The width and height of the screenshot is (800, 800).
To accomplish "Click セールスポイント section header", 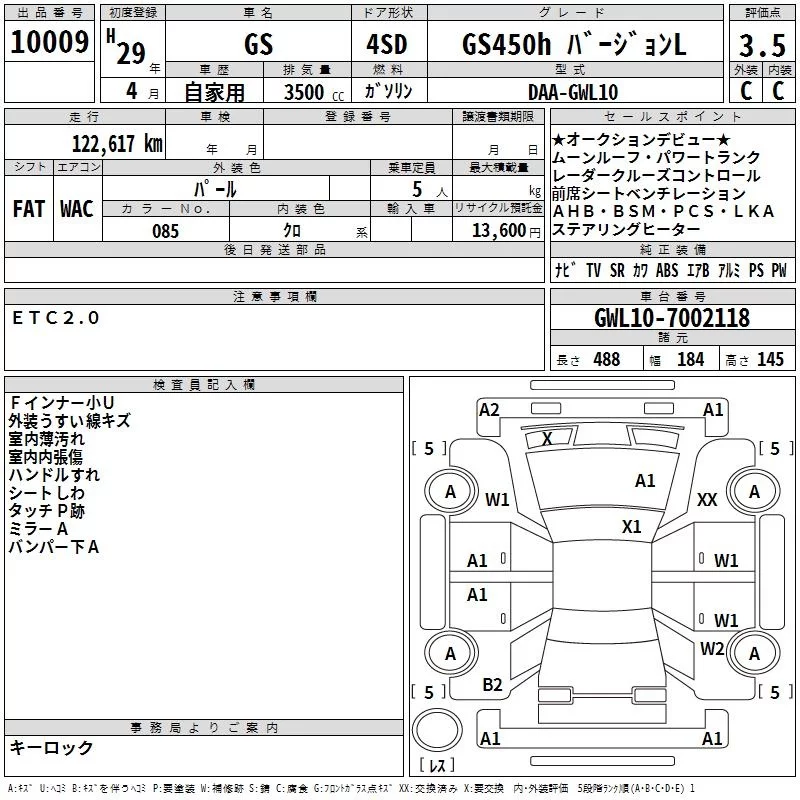I will 672,116.
